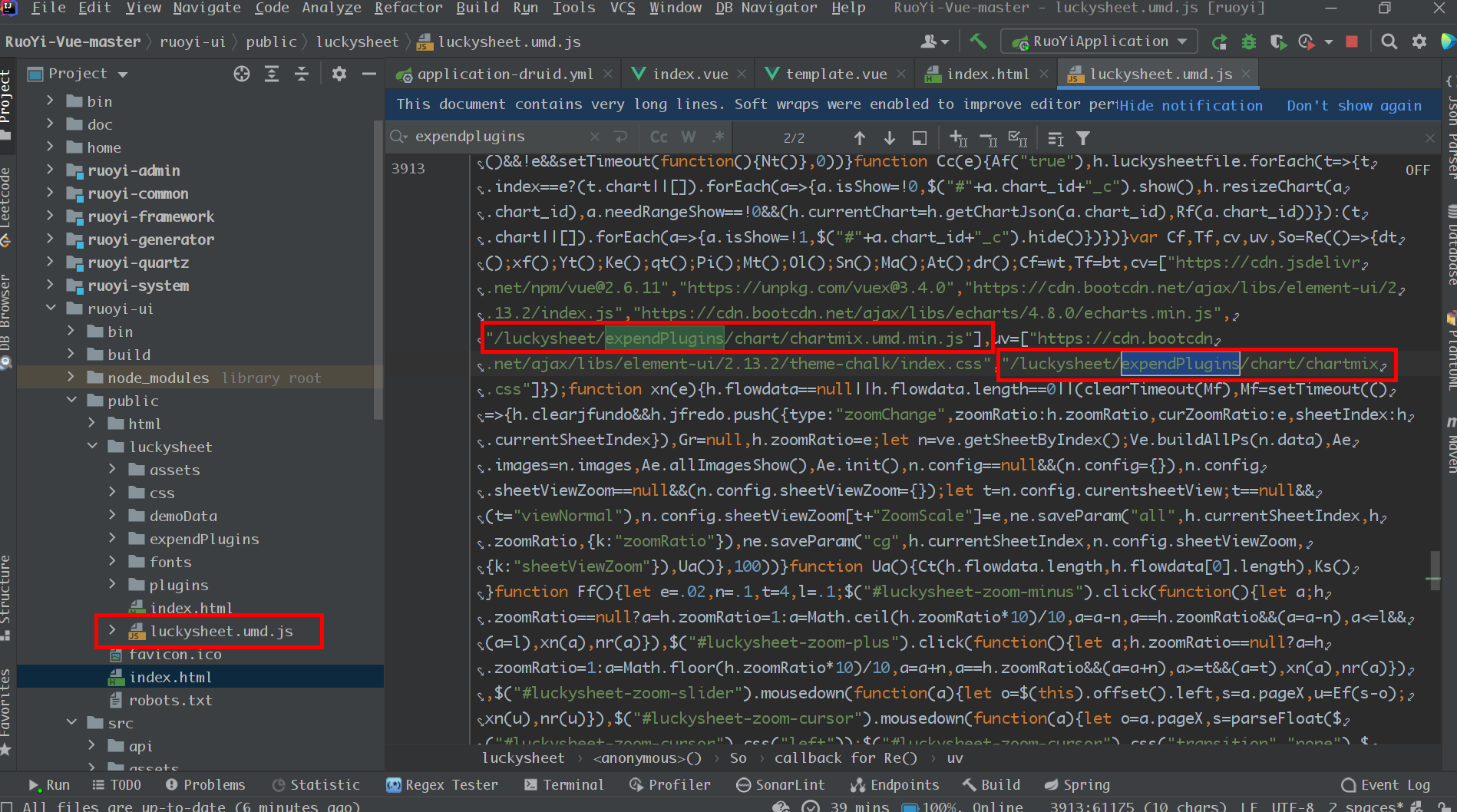
Task: Click the Hide notification link
Action: coord(1191,105)
